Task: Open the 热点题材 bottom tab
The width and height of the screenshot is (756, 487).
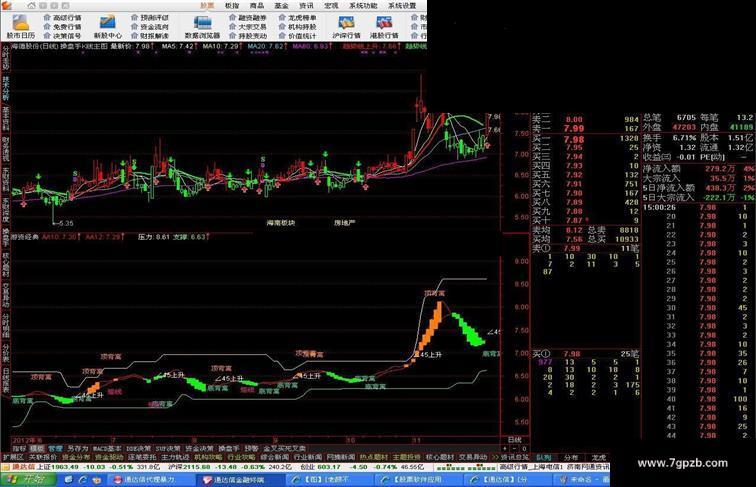Action: click(373, 457)
